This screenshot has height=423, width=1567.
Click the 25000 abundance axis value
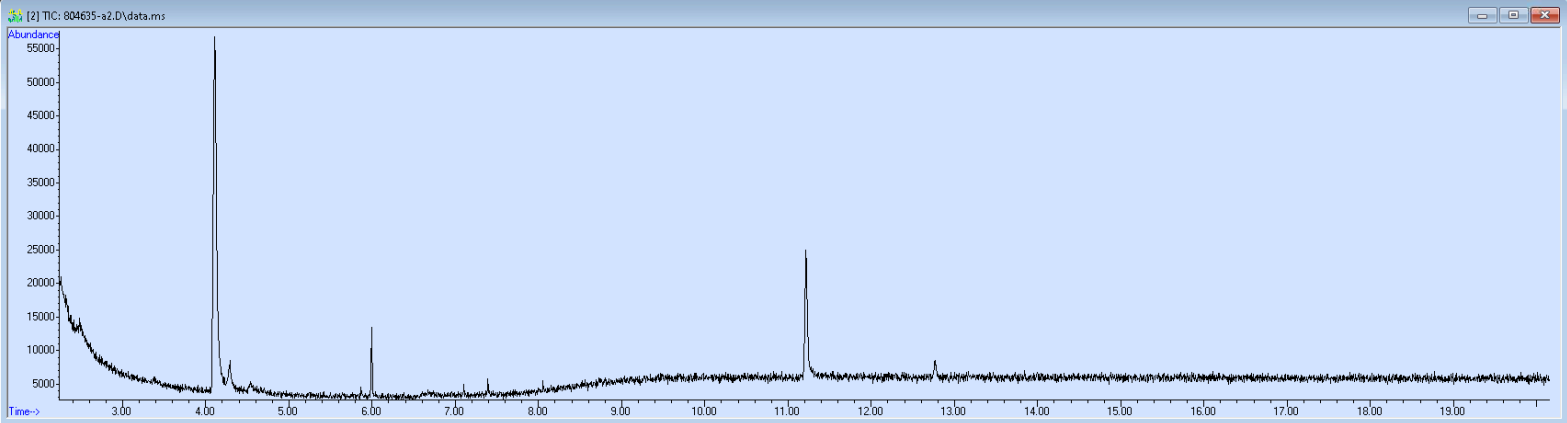[x=39, y=249]
